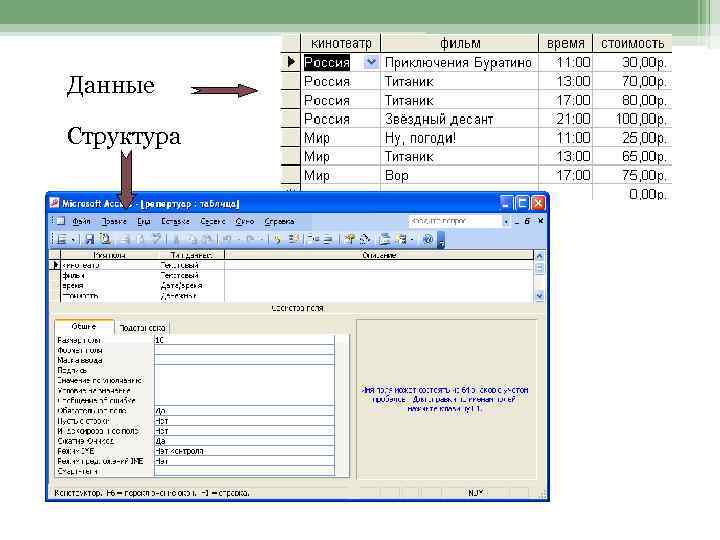720x540 pixels.
Task: Click the View switch icon in Access toolbar
Action: [62, 239]
